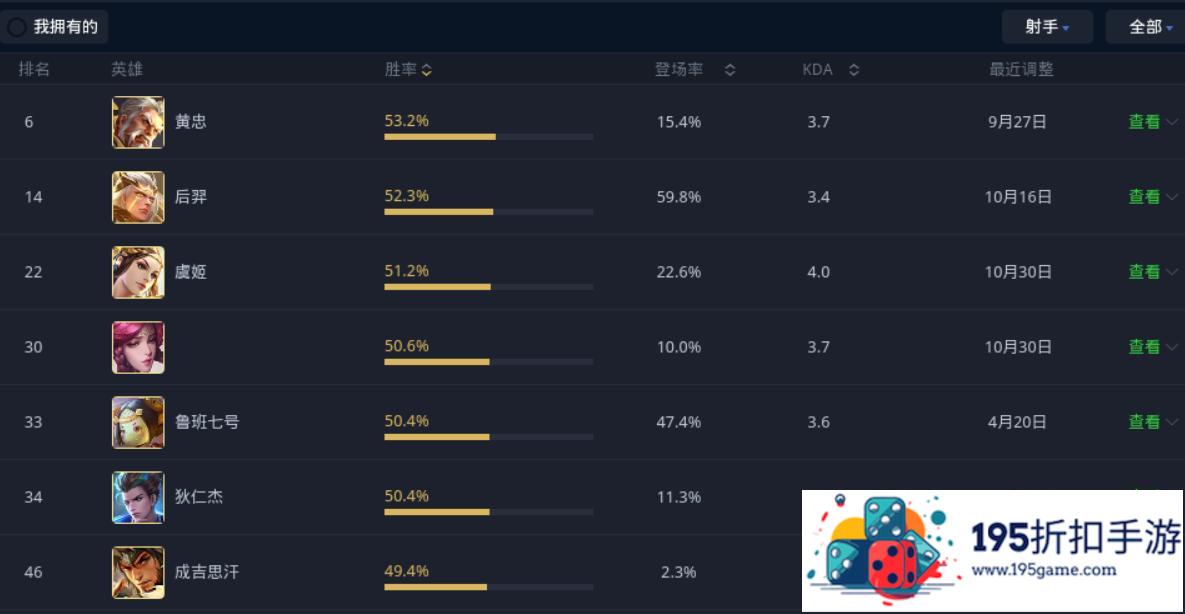The height and width of the screenshot is (614, 1185).
Task: Expand 黄忠 row with chevron
Action: (1172, 122)
